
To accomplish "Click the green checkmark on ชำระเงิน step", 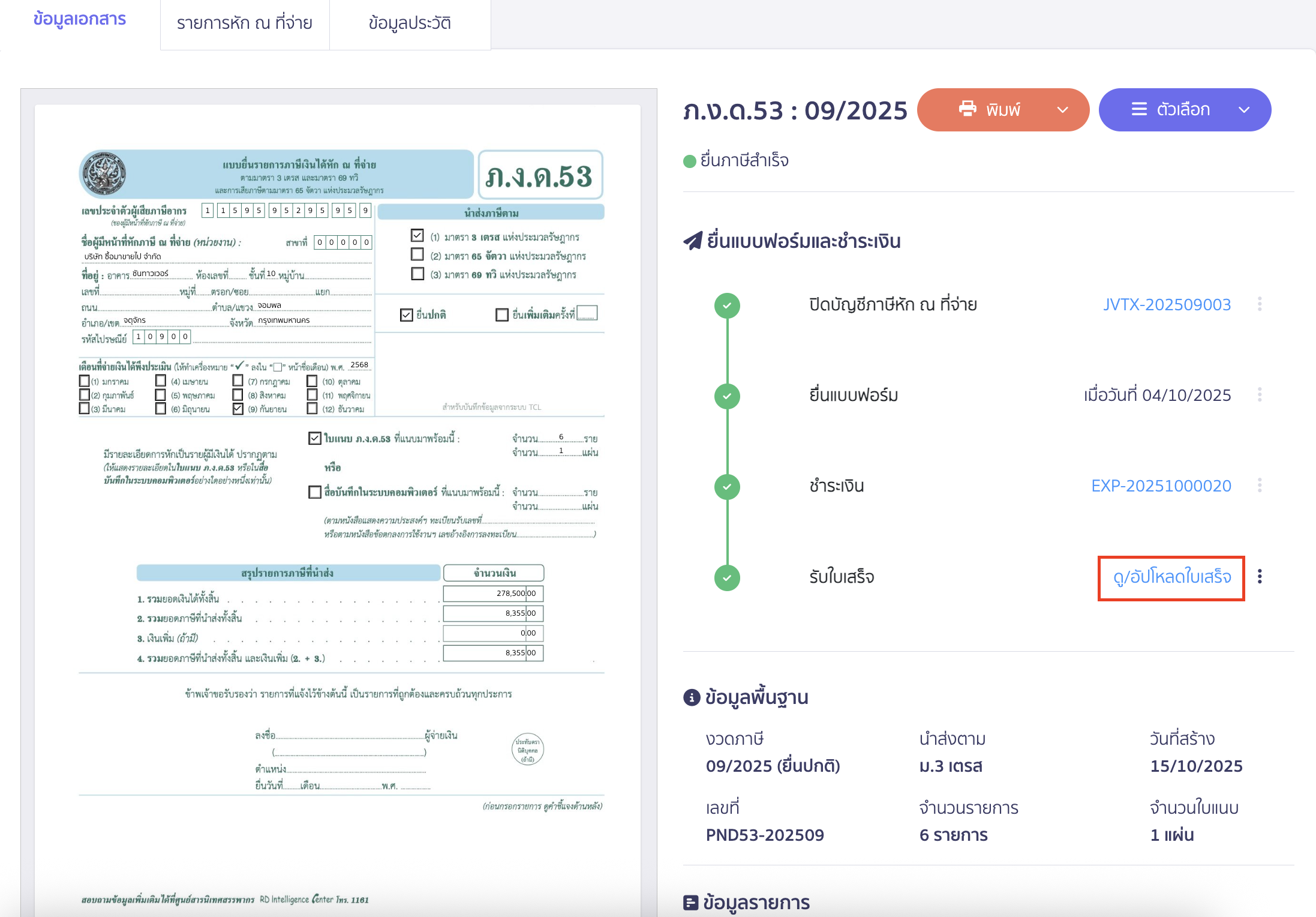I will pos(728,486).
